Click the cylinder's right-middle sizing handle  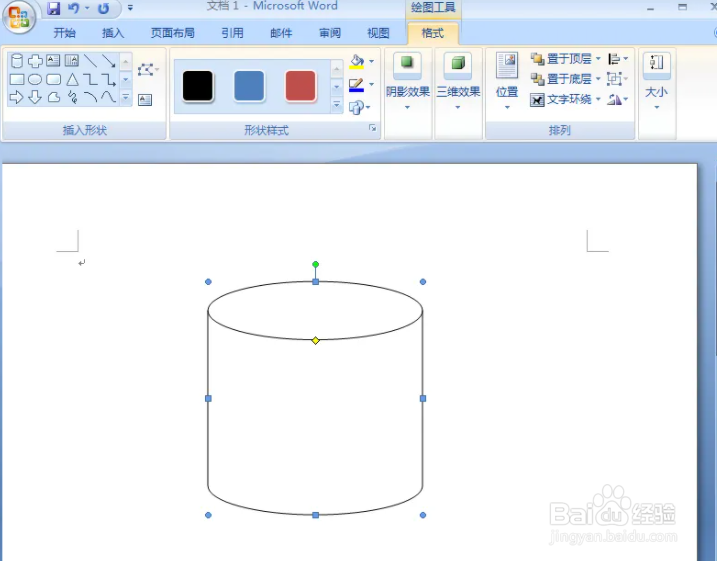coord(423,399)
